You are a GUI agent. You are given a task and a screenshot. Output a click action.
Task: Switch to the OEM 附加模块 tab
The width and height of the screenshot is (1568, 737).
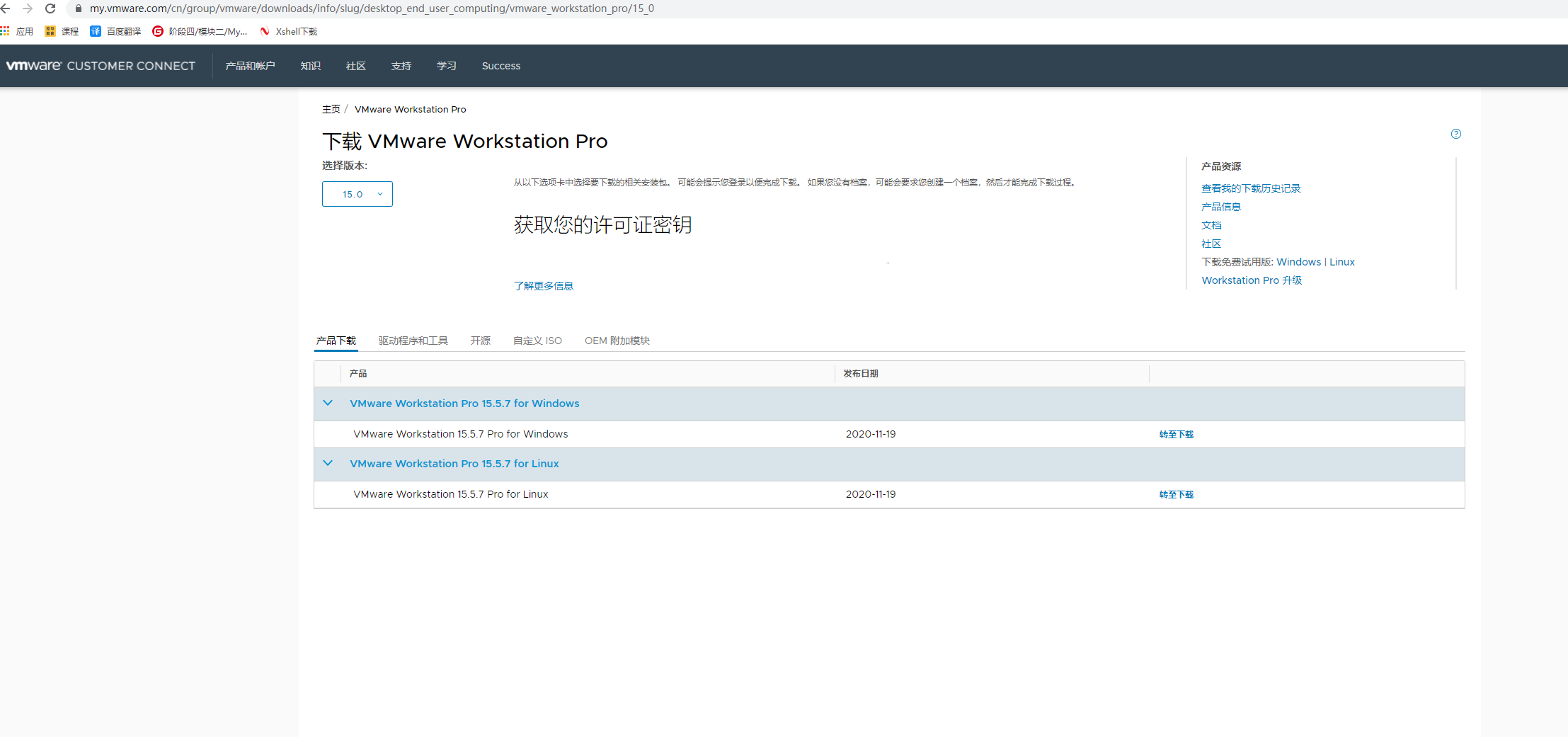[617, 341]
